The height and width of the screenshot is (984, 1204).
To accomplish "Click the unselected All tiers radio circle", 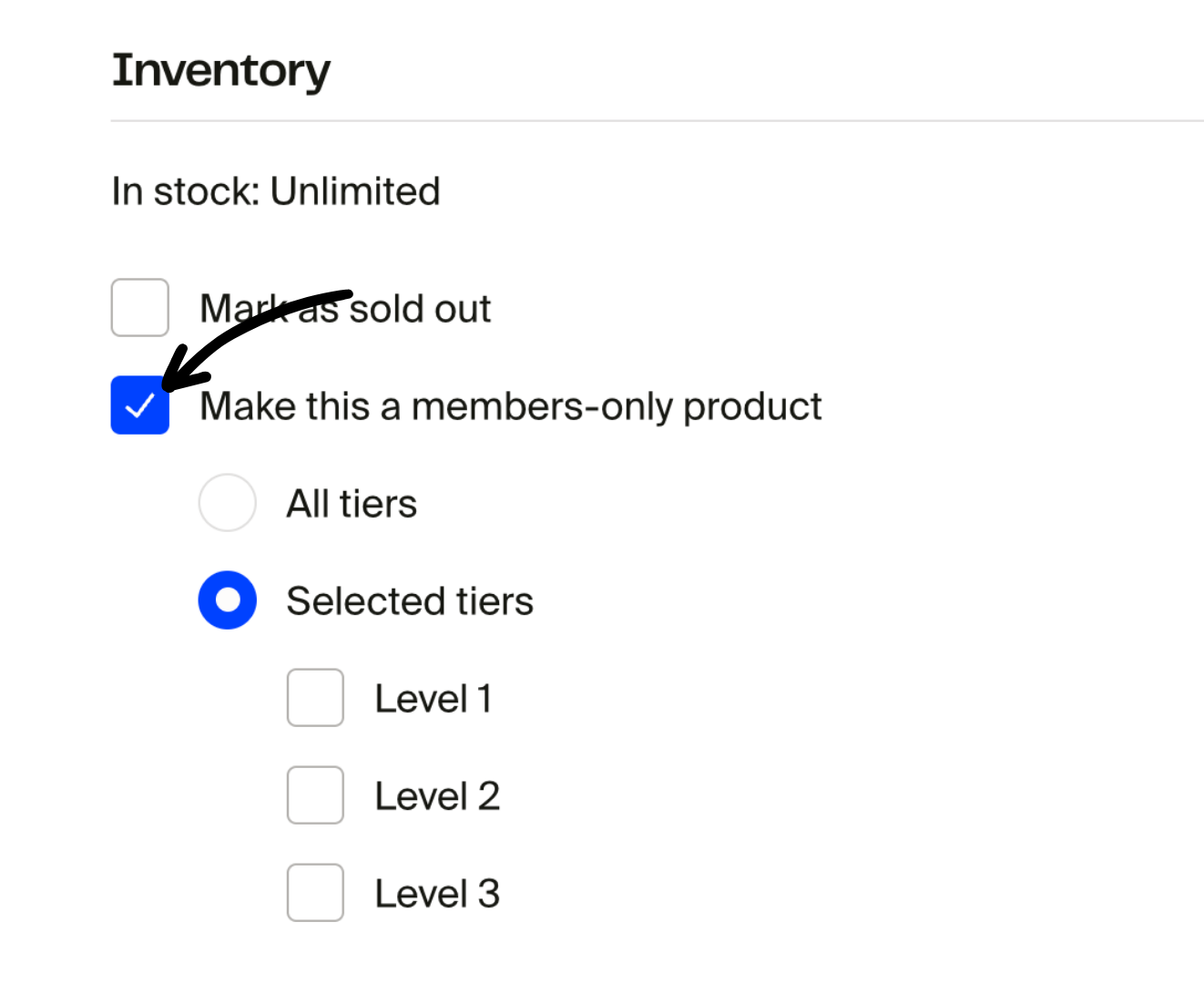I will 228,503.
